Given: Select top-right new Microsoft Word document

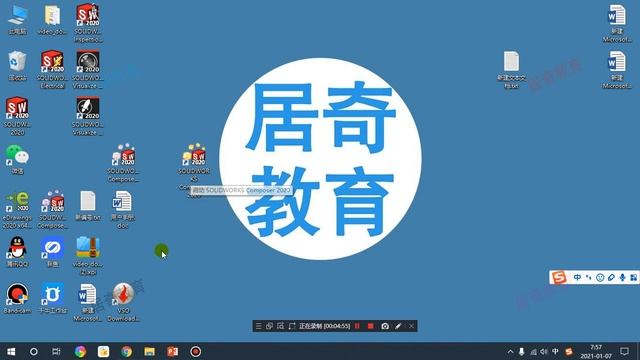Looking at the screenshot, I should pyautogui.click(x=616, y=23).
